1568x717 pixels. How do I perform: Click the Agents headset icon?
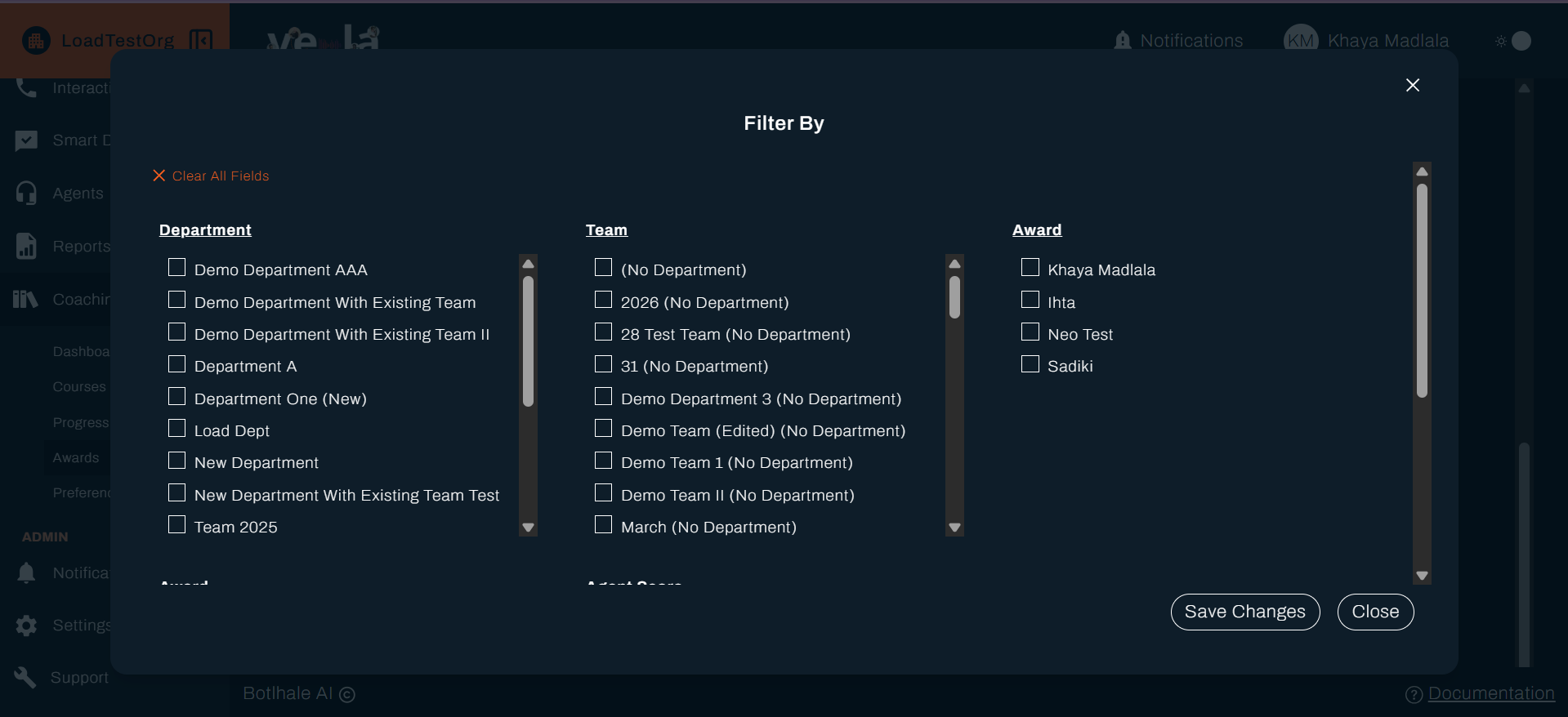(x=26, y=193)
